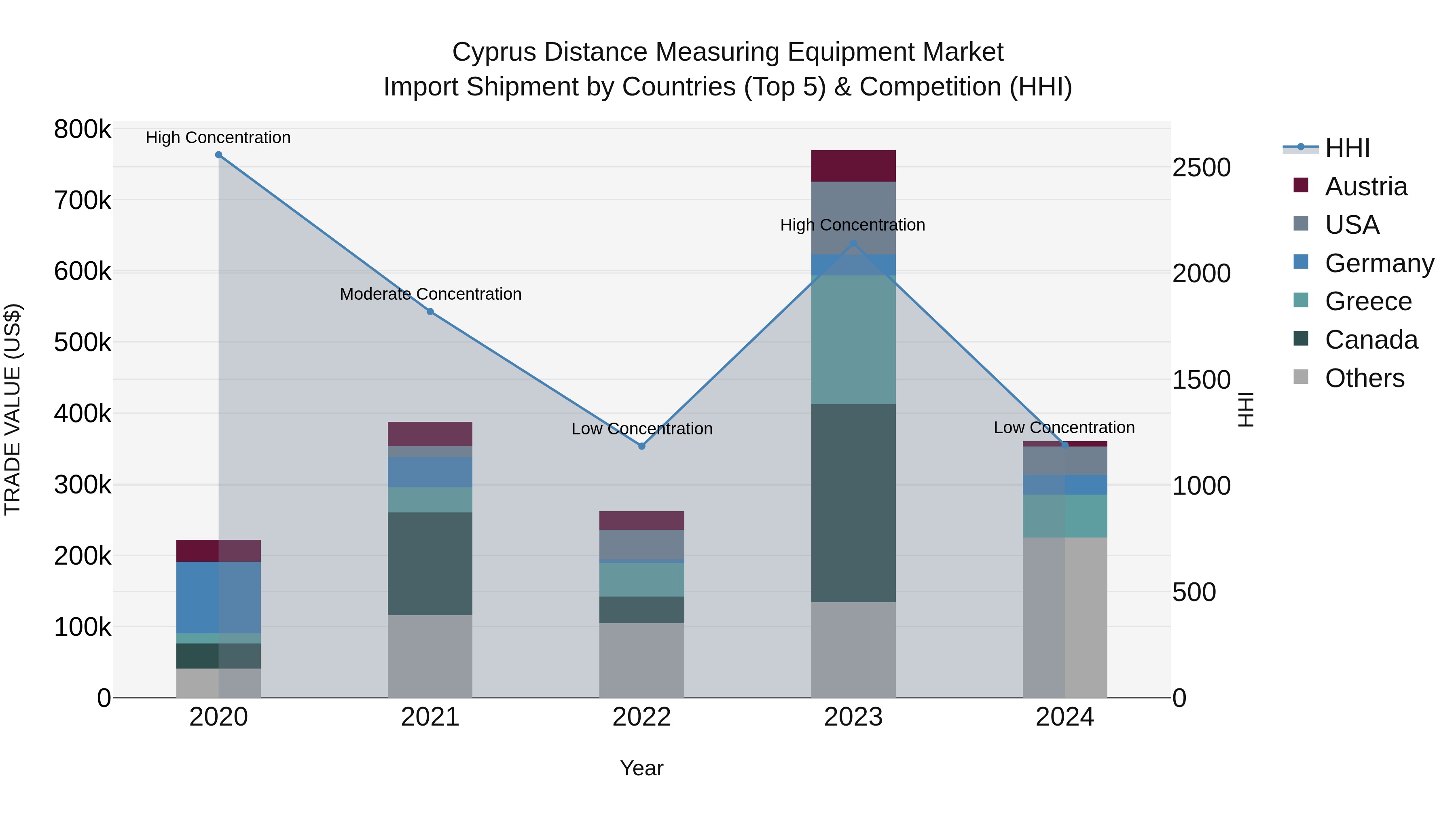Click the '800k' y-axis tick label
This screenshot has height=819, width=1456.
click(83, 129)
